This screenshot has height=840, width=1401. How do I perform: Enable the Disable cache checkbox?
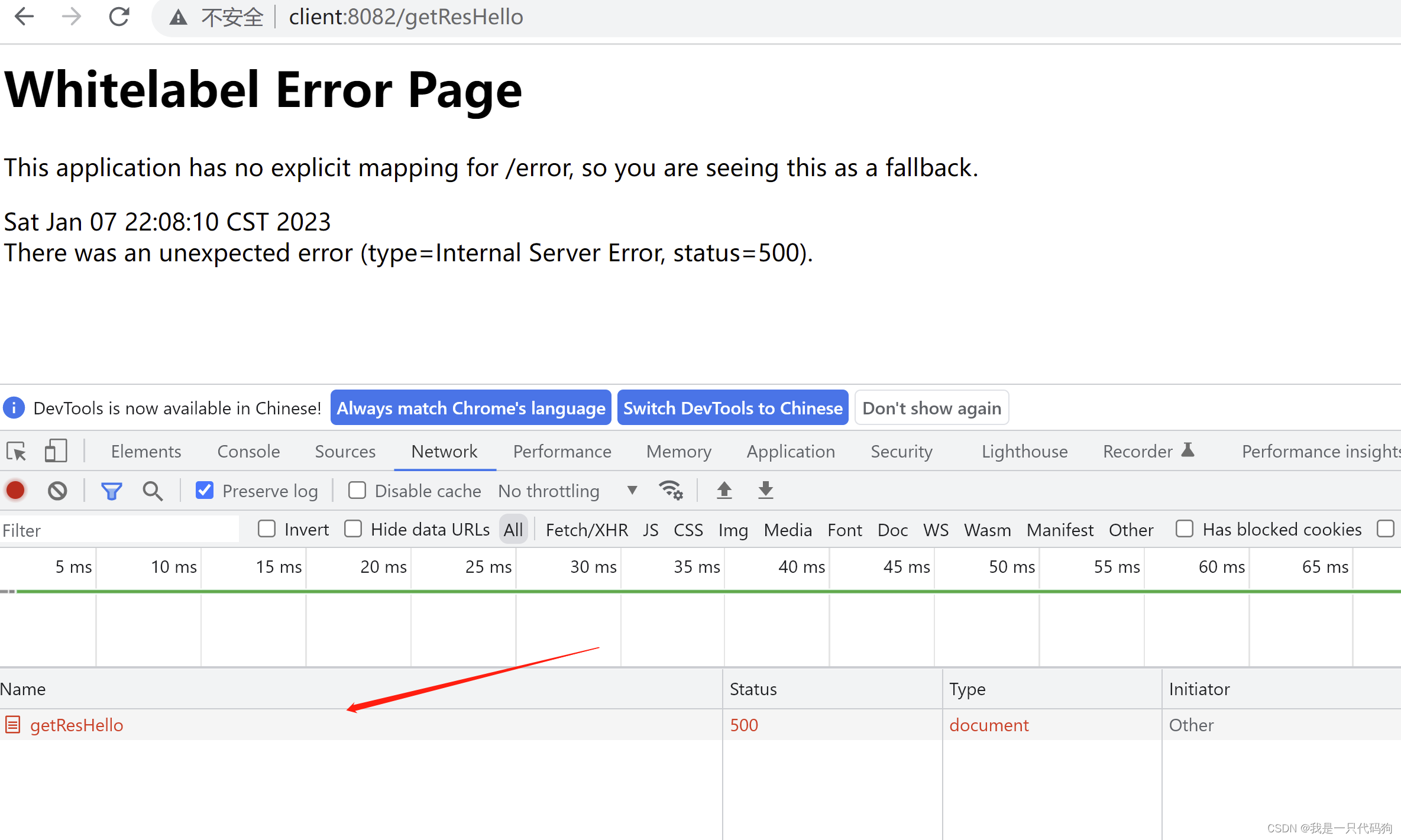[x=357, y=490]
